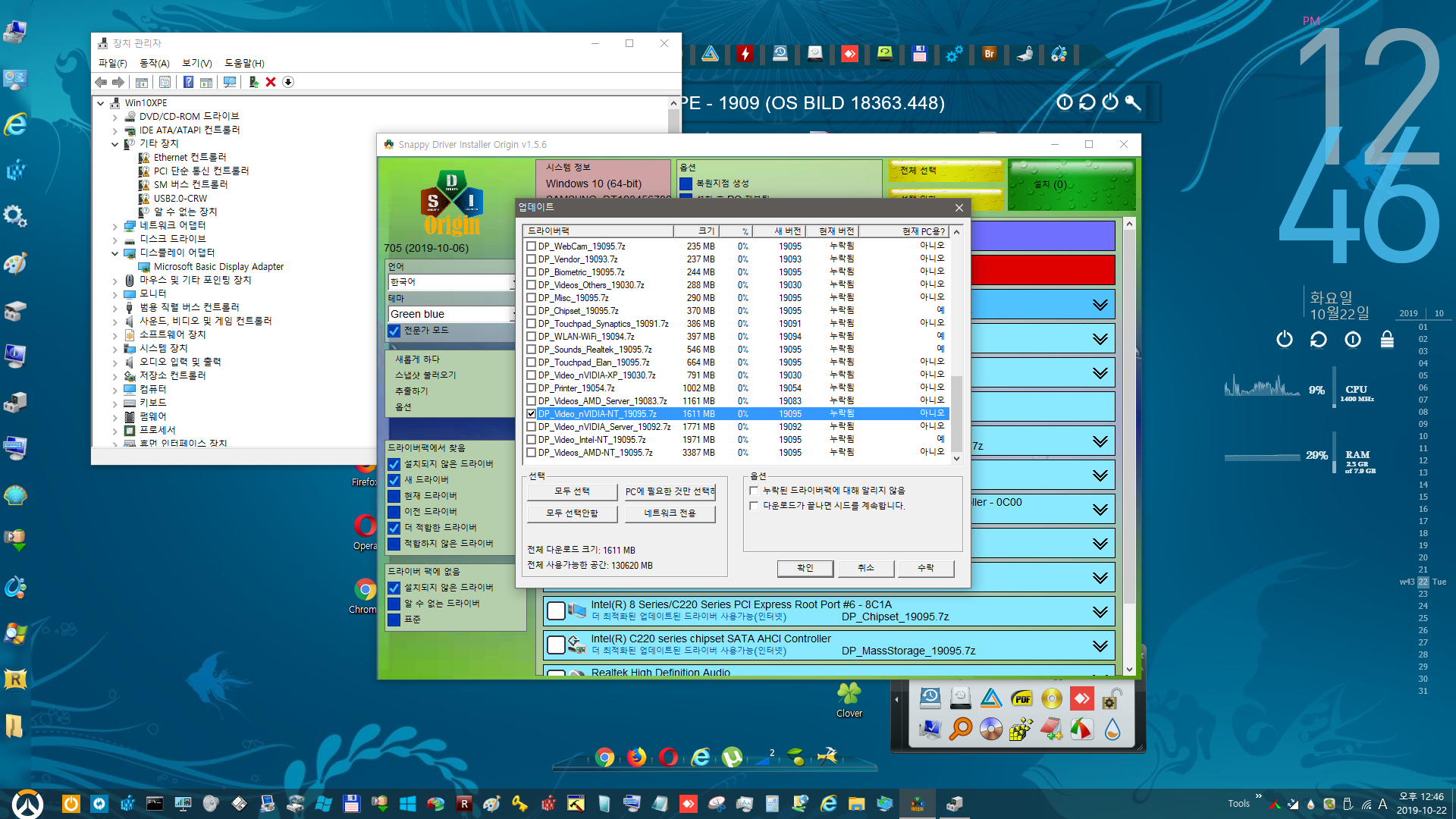Open the Firefox icon in the bottom dock
1456x819 pixels.
tap(636, 757)
